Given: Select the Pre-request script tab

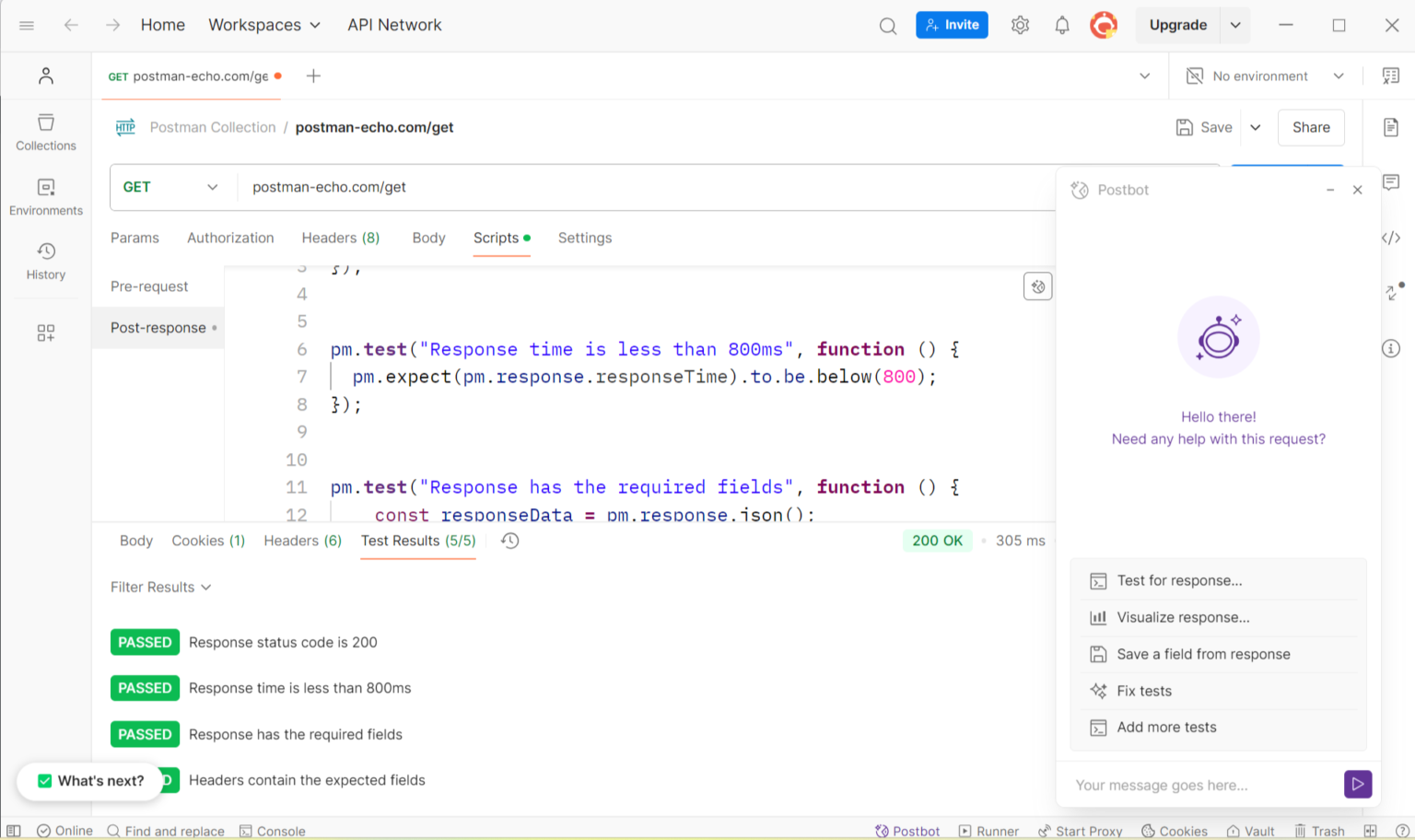Looking at the screenshot, I should pyautogui.click(x=149, y=286).
